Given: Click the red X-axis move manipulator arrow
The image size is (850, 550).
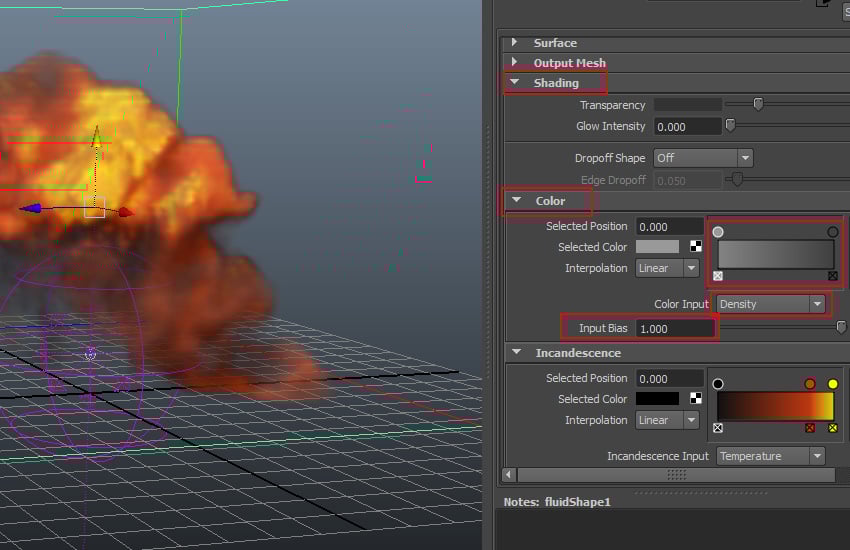Looking at the screenshot, I should [x=125, y=212].
